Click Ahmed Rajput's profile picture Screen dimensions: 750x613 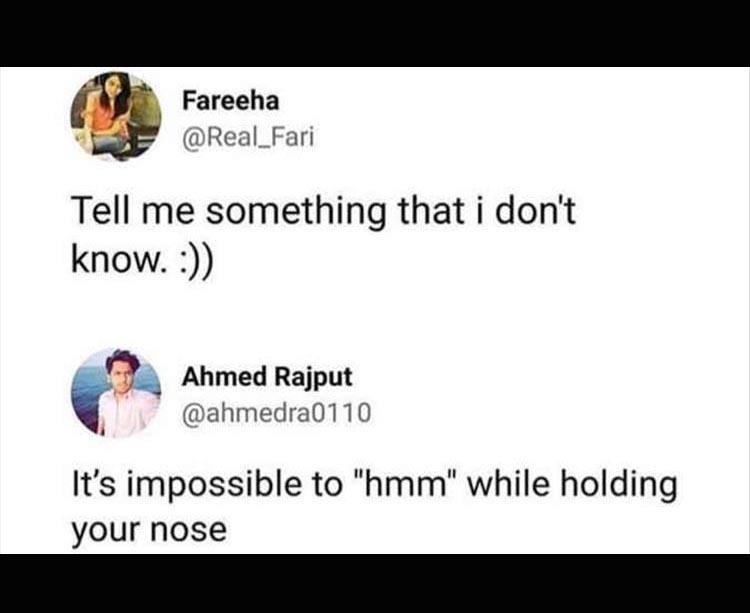tap(115, 393)
